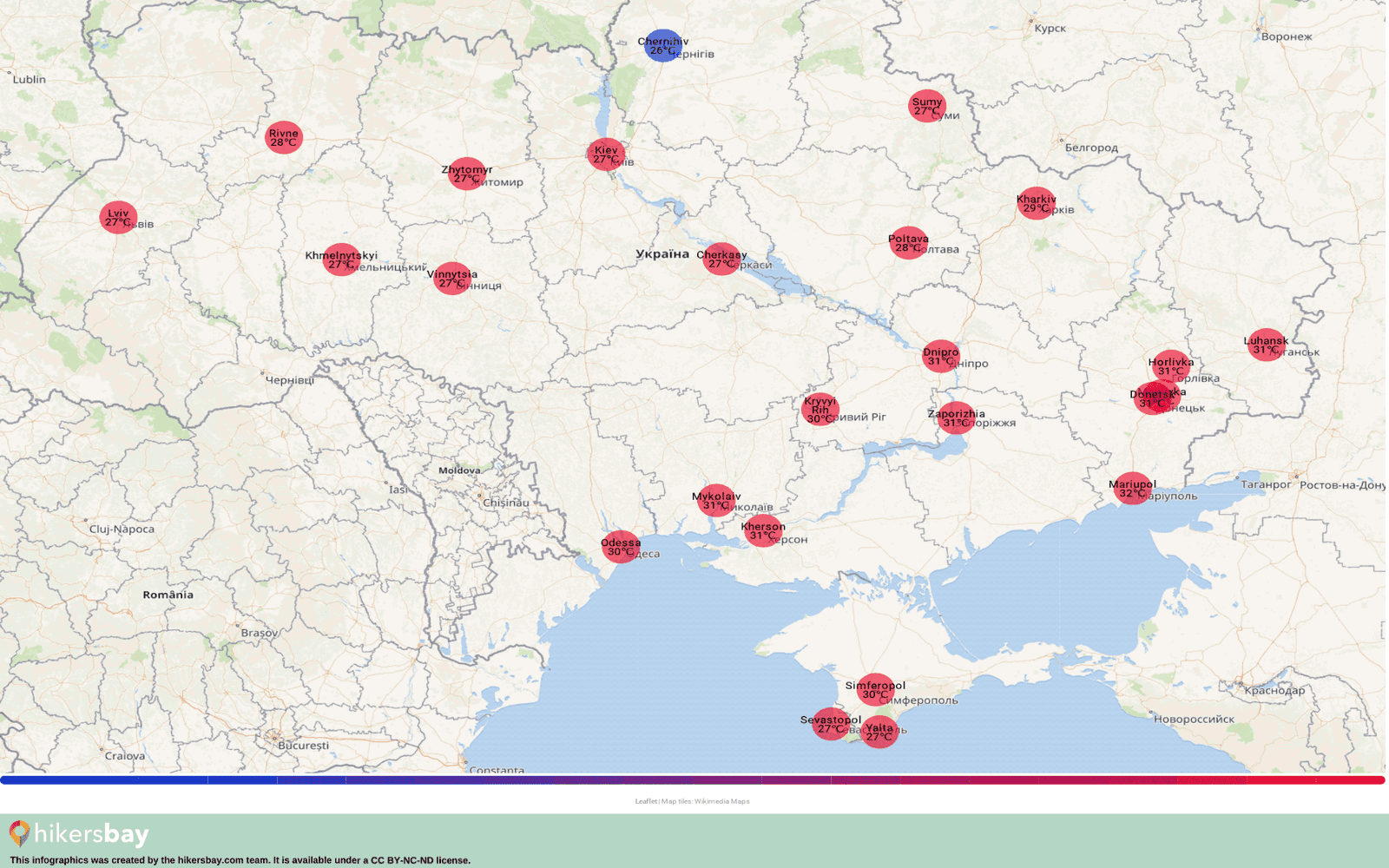Click the Новороссийск city label
This screenshot has width=1389, height=868.
1194,719
